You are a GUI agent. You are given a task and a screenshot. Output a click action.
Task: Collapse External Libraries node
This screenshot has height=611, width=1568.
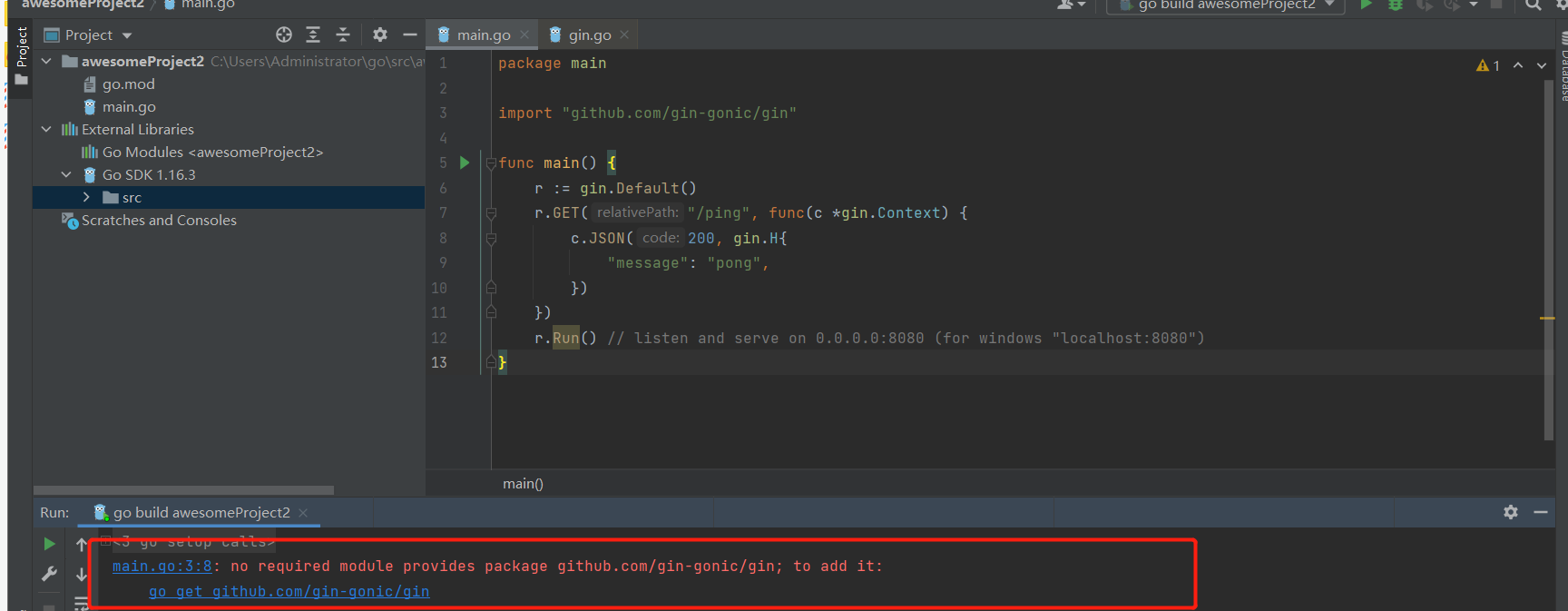coord(46,129)
